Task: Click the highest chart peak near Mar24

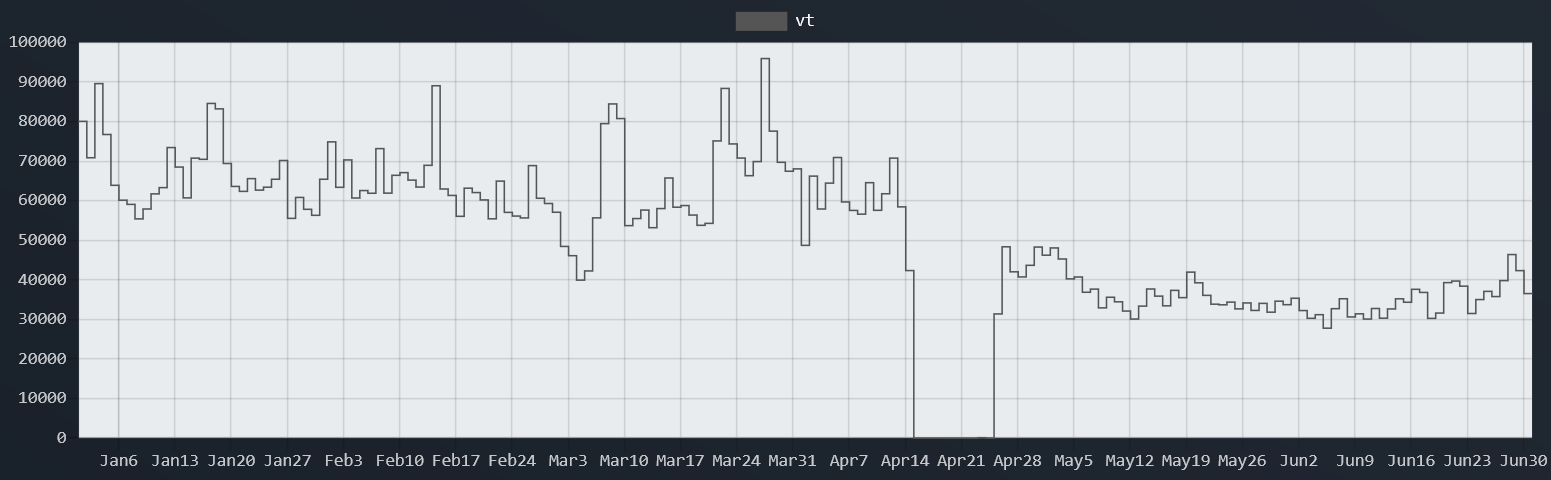Action: pos(765,59)
